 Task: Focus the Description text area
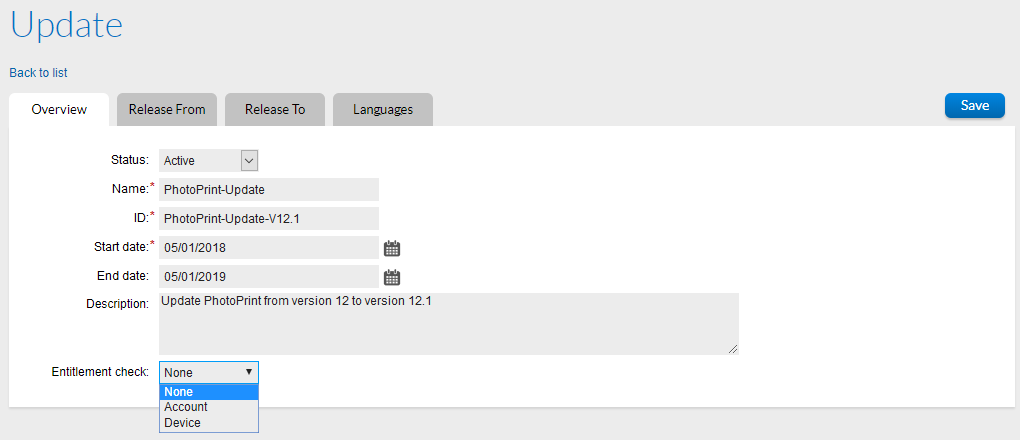(448, 322)
